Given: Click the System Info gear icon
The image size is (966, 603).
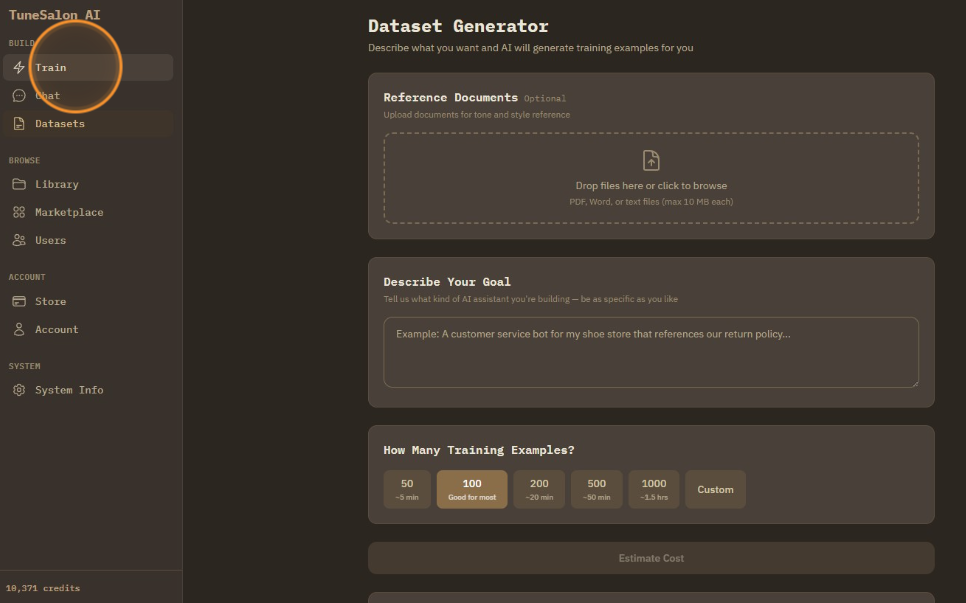Looking at the screenshot, I should (19, 390).
